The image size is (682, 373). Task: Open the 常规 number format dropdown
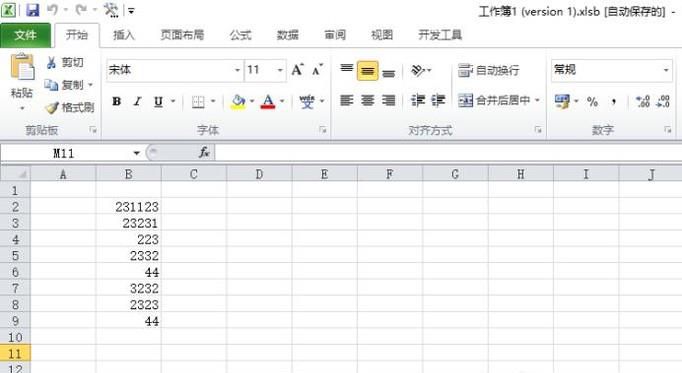[x=665, y=70]
